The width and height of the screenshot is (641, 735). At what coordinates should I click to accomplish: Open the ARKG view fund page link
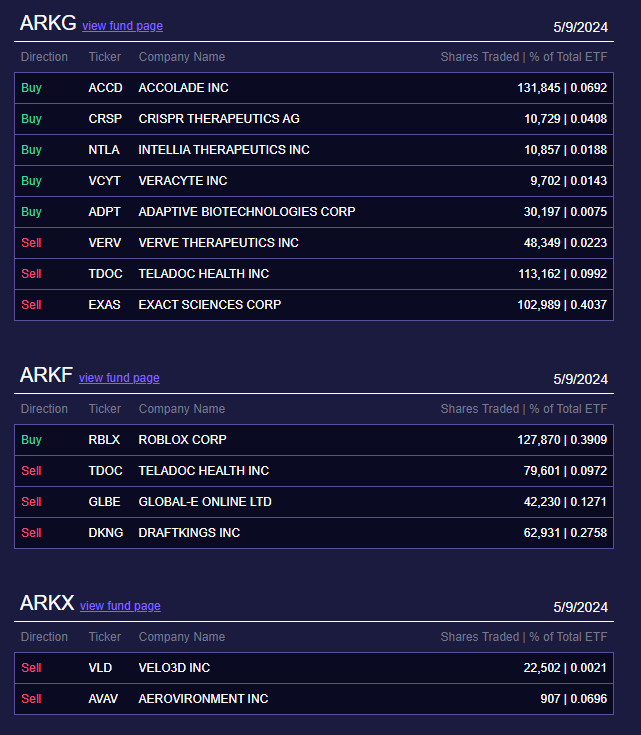tap(122, 26)
